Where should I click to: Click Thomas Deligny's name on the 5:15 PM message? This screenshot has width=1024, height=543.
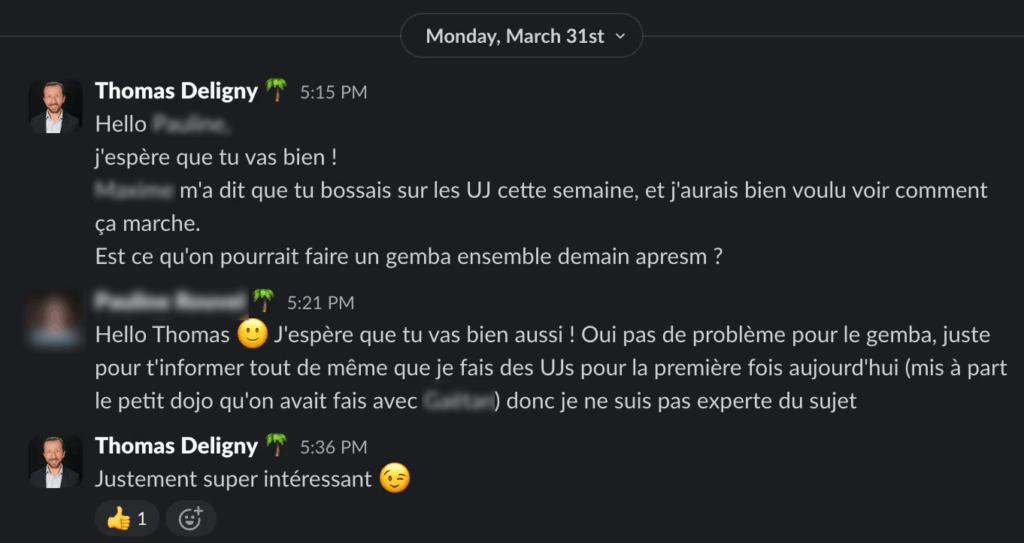point(176,91)
